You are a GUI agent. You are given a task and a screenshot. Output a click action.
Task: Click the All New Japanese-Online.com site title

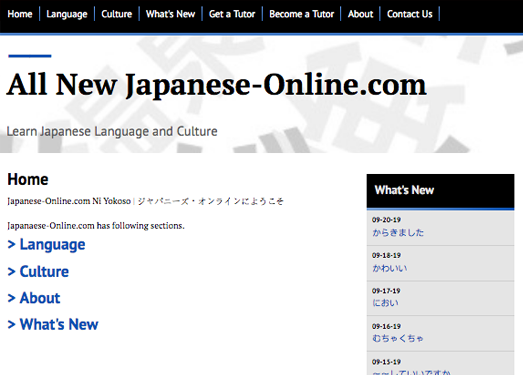[x=217, y=85]
